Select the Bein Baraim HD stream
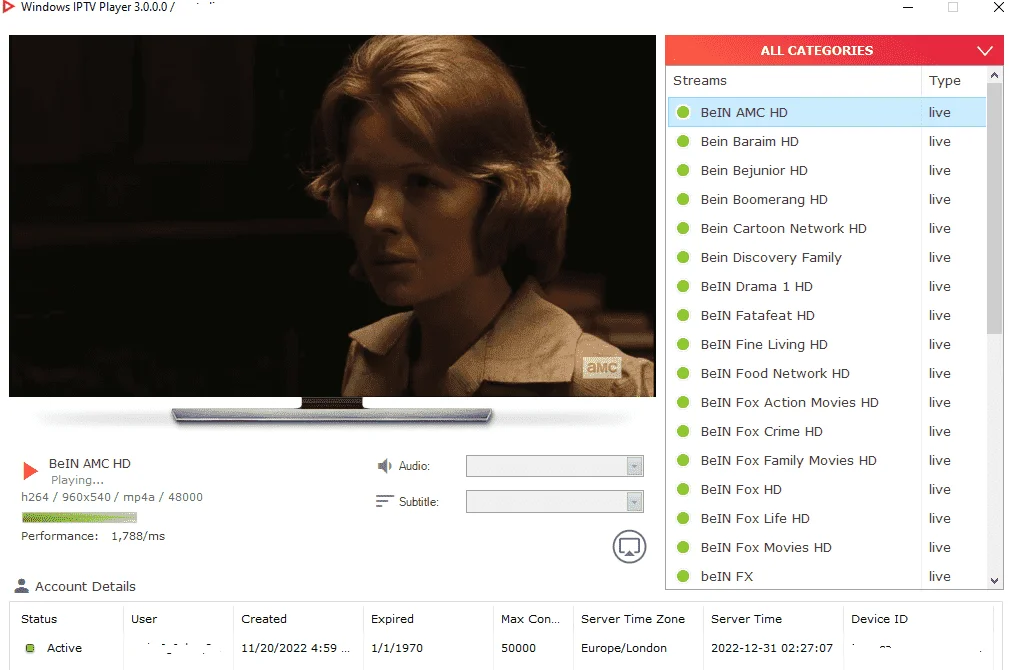 coord(827,141)
